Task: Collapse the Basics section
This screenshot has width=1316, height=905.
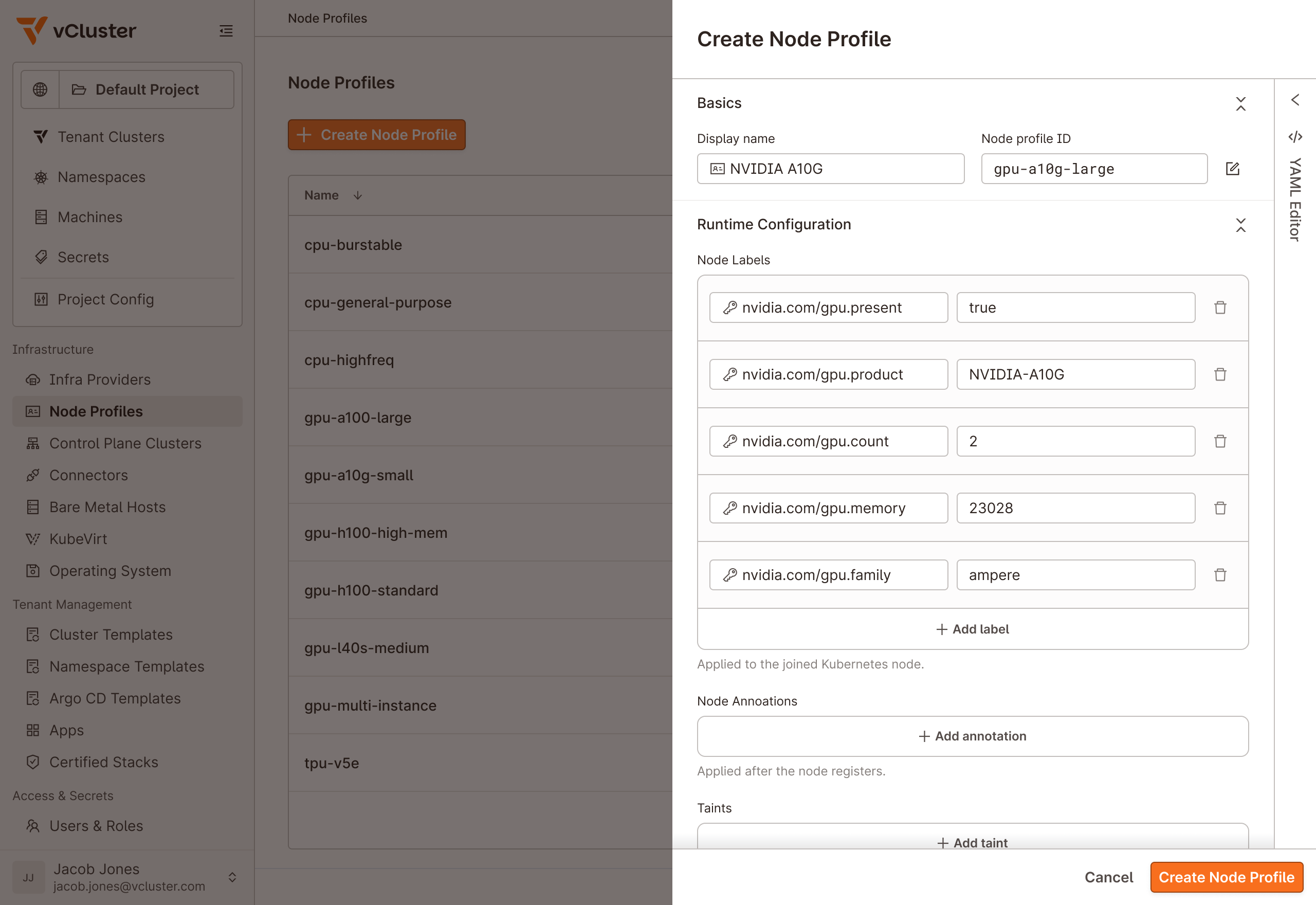Action: click(x=1240, y=103)
